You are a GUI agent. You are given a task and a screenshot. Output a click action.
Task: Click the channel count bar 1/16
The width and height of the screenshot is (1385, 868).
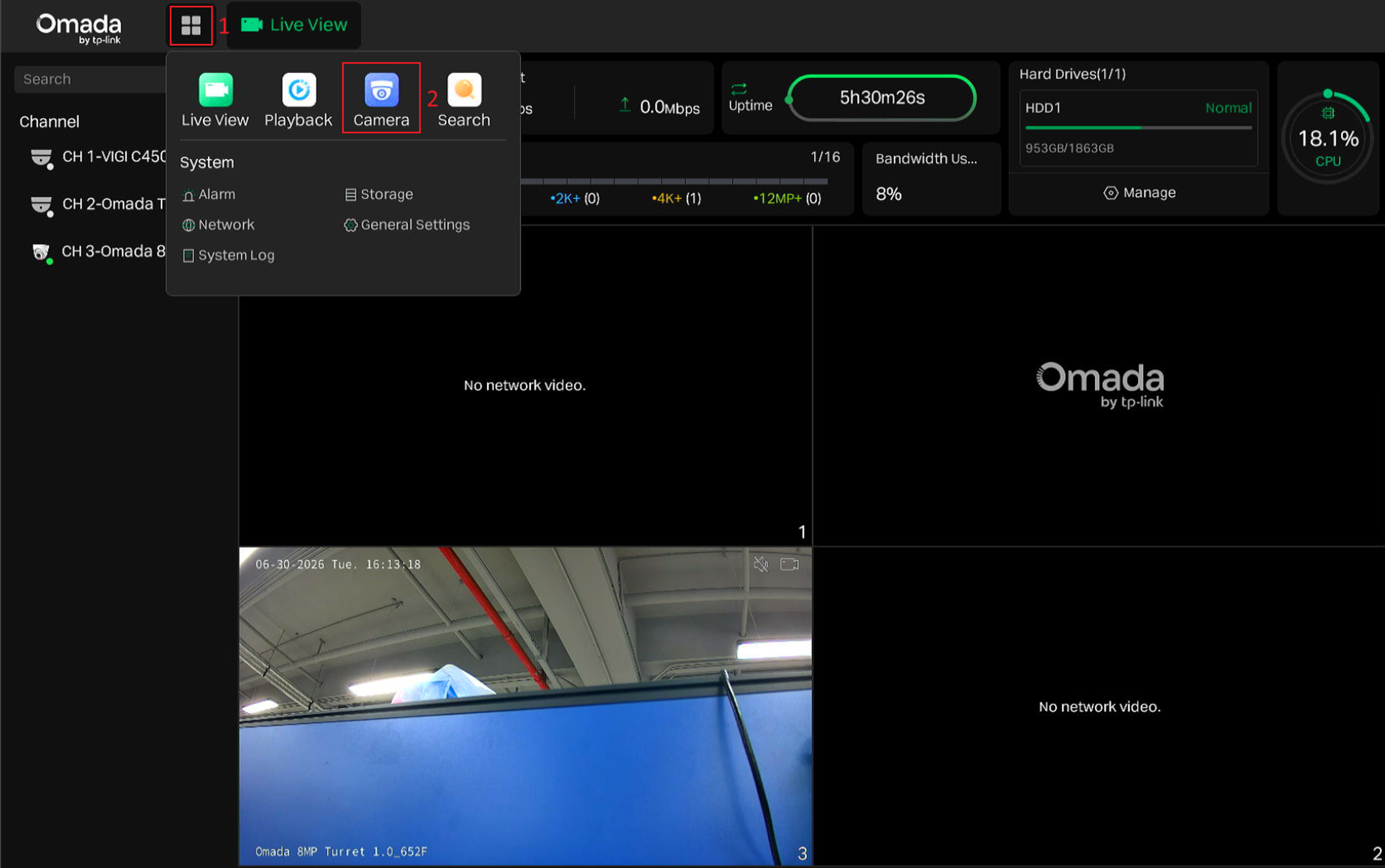tap(674, 181)
